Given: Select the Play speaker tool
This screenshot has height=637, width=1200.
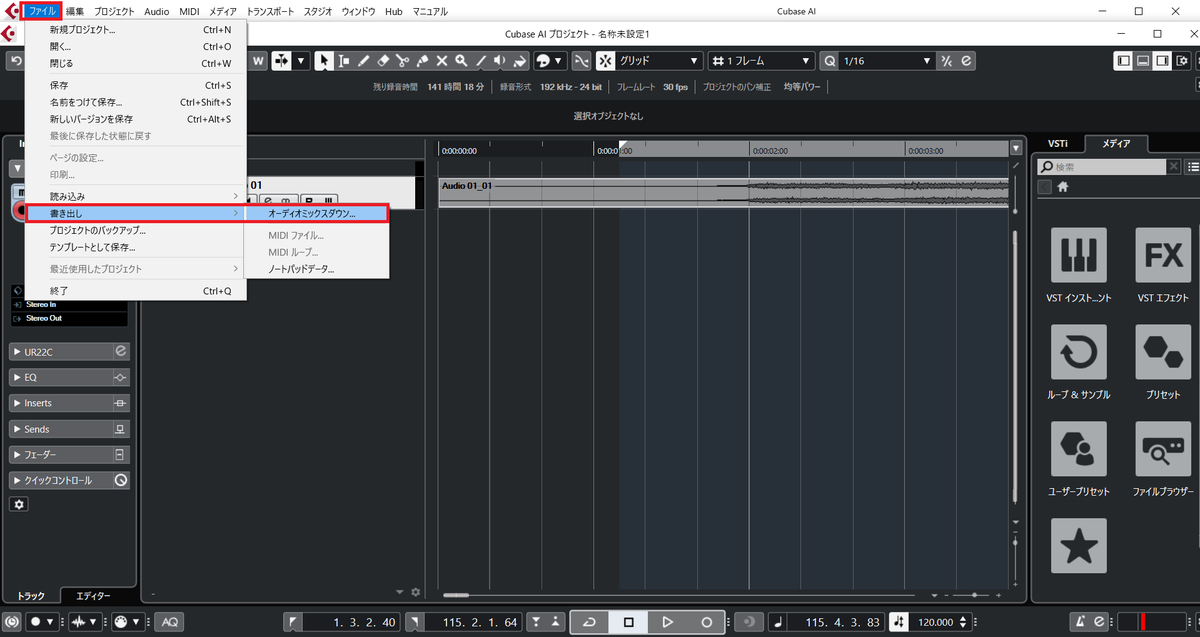Looking at the screenshot, I should point(500,61).
